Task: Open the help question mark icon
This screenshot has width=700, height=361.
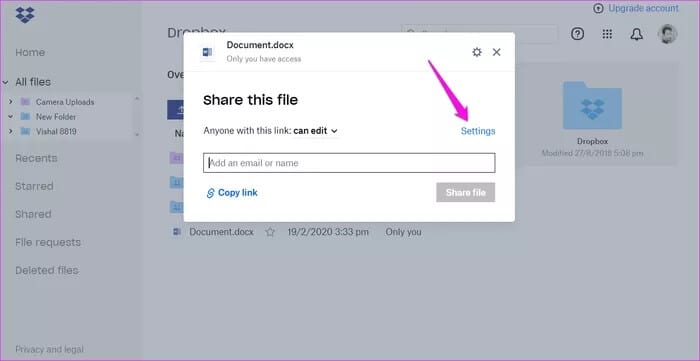Action: point(578,34)
